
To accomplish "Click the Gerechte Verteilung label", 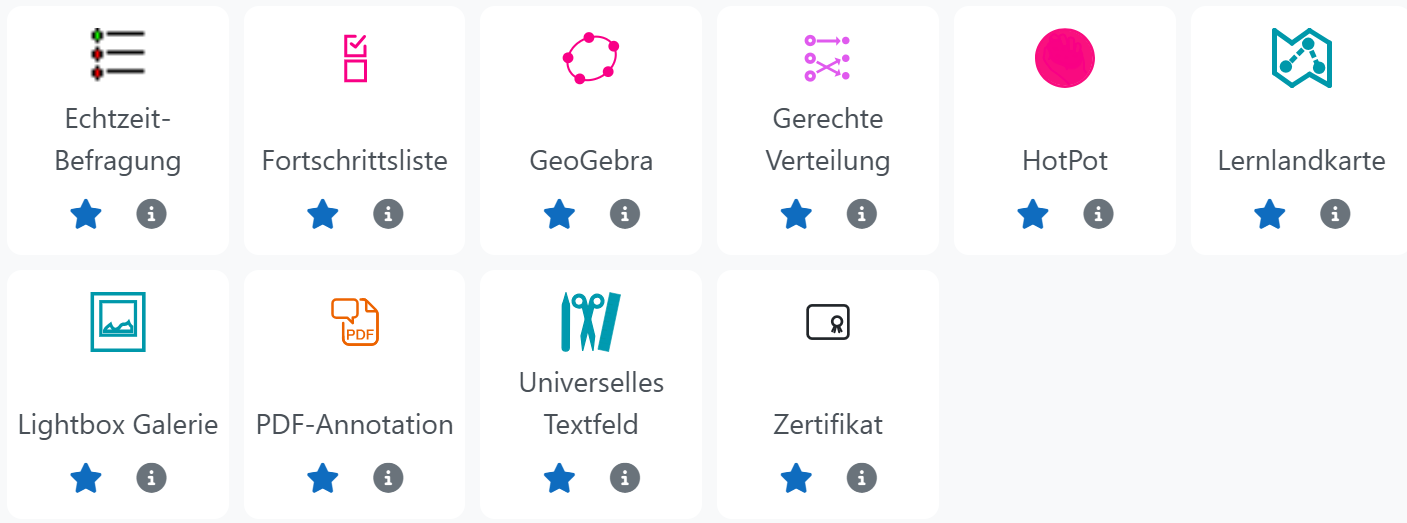I will coord(827,140).
